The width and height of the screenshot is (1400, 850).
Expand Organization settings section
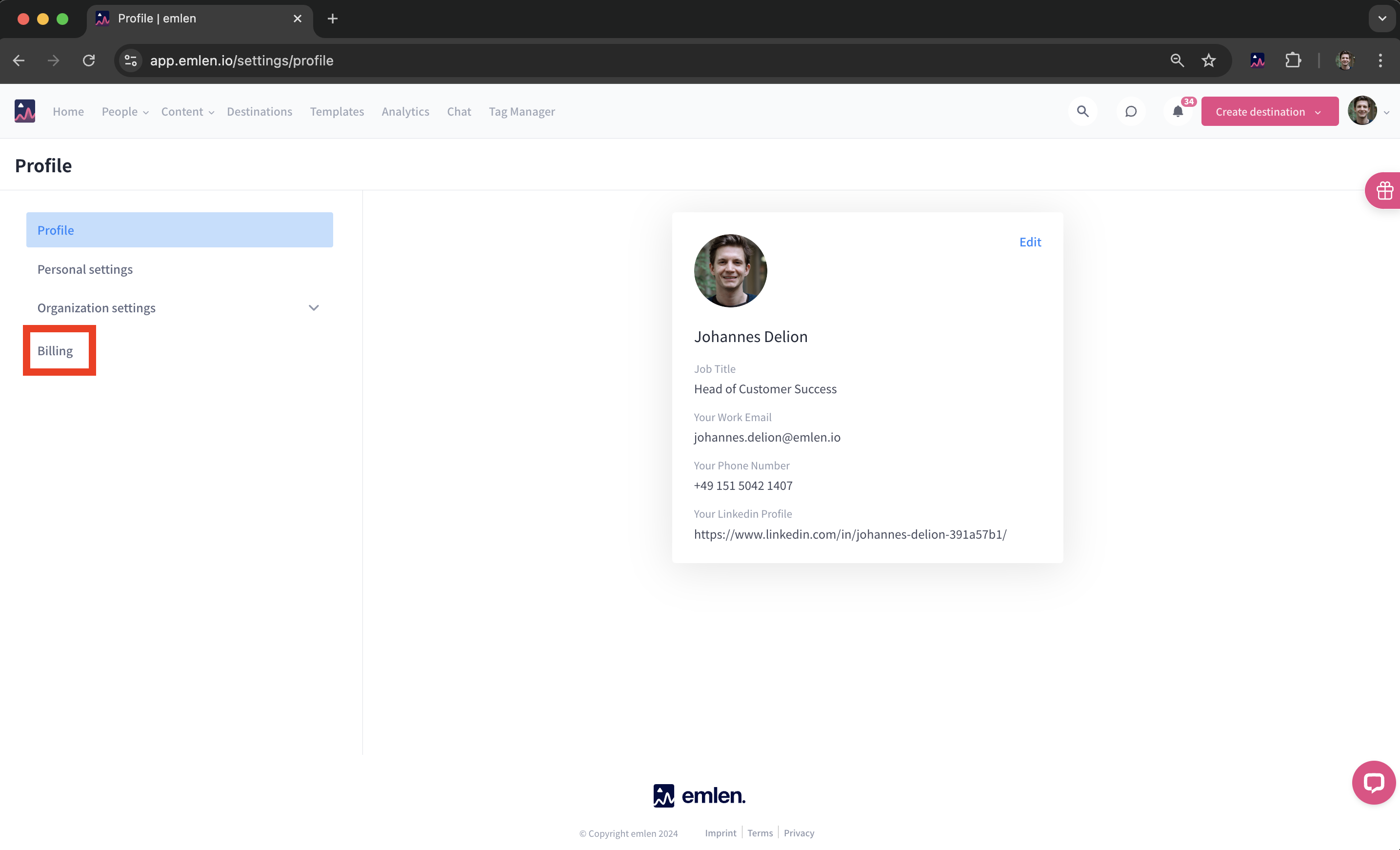click(x=314, y=308)
